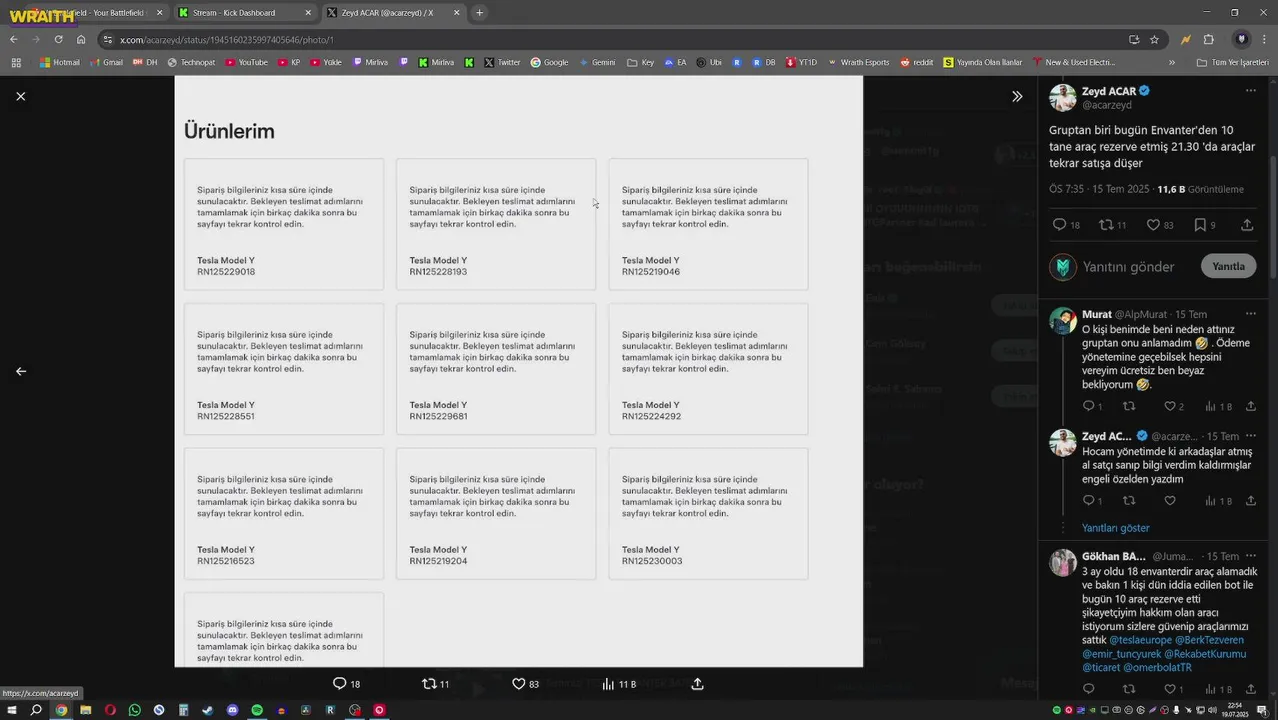Click the Yanıtla reply button
1278x720 pixels.
coord(1228,266)
